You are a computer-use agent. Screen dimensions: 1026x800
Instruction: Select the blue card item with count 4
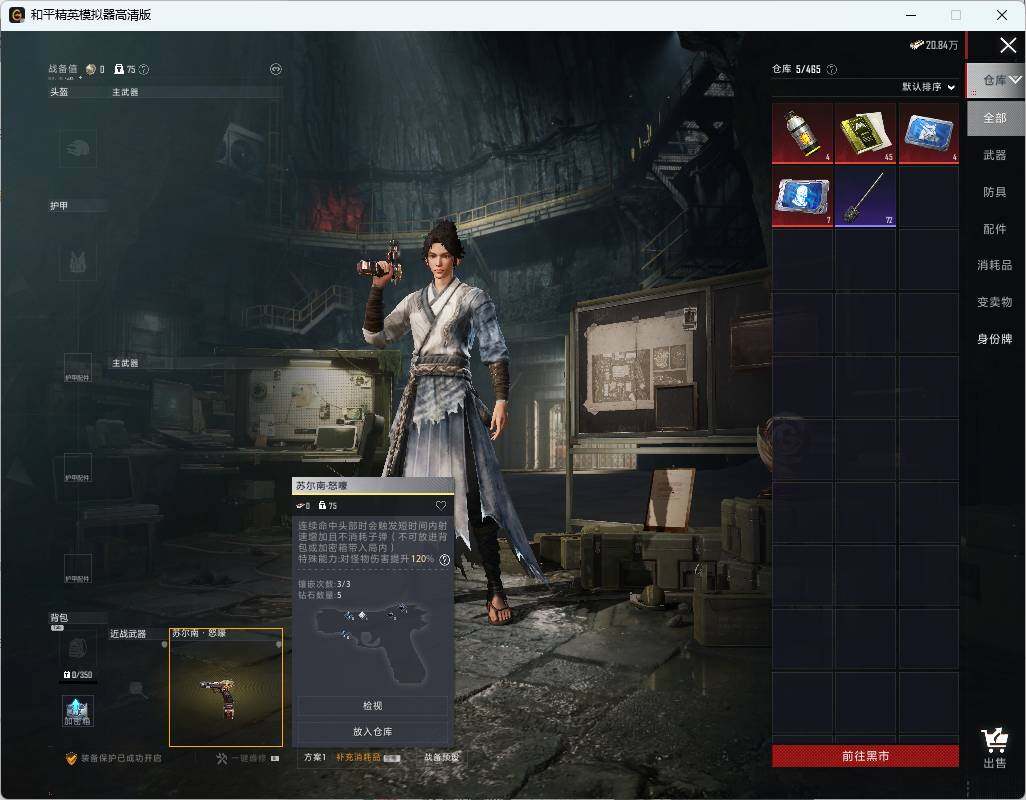point(929,133)
